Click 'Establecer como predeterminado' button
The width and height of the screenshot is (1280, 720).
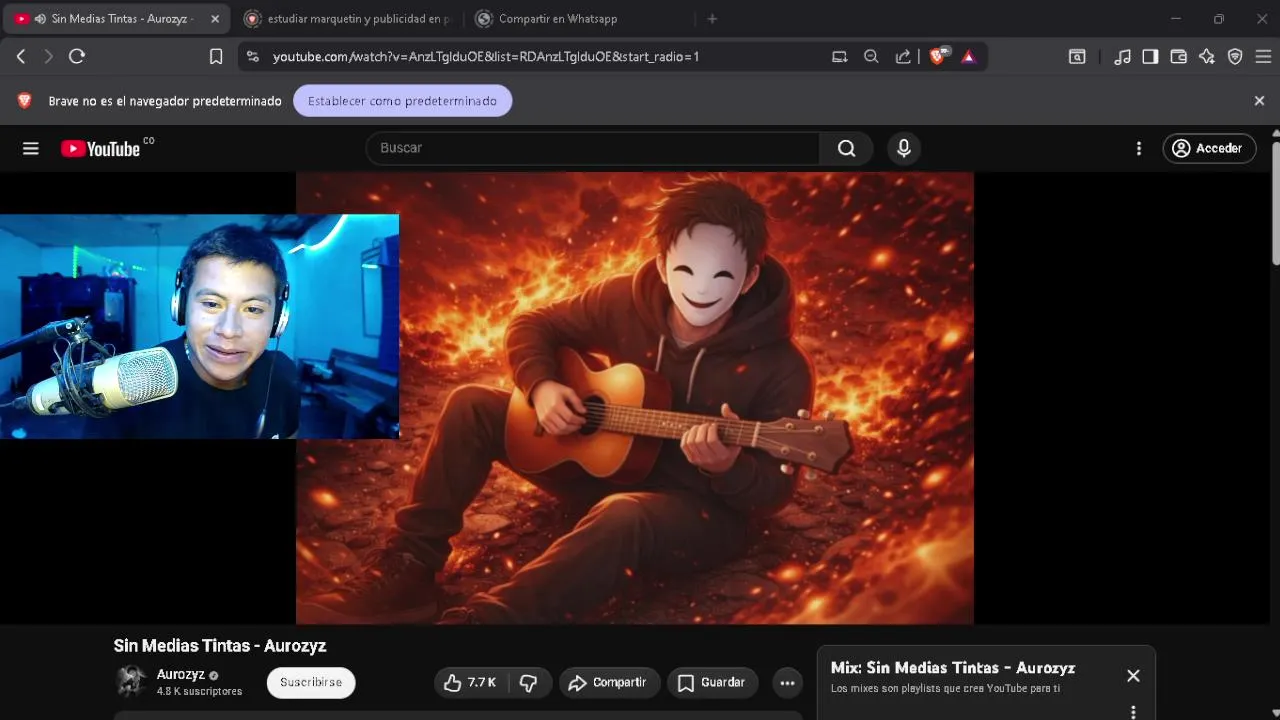point(402,101)
